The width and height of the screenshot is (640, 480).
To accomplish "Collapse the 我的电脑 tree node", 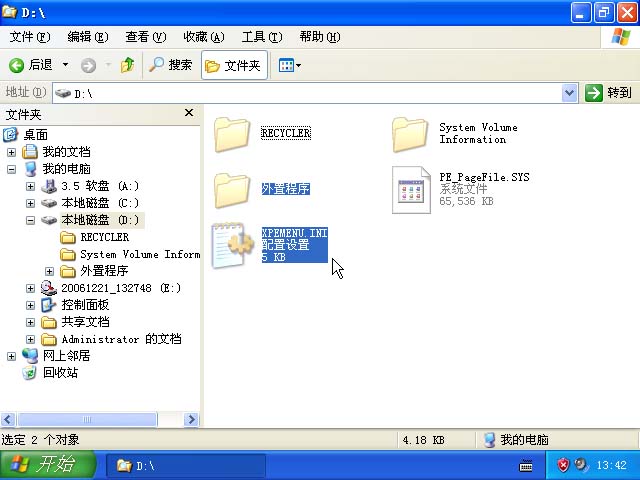I will coord(11,169).
